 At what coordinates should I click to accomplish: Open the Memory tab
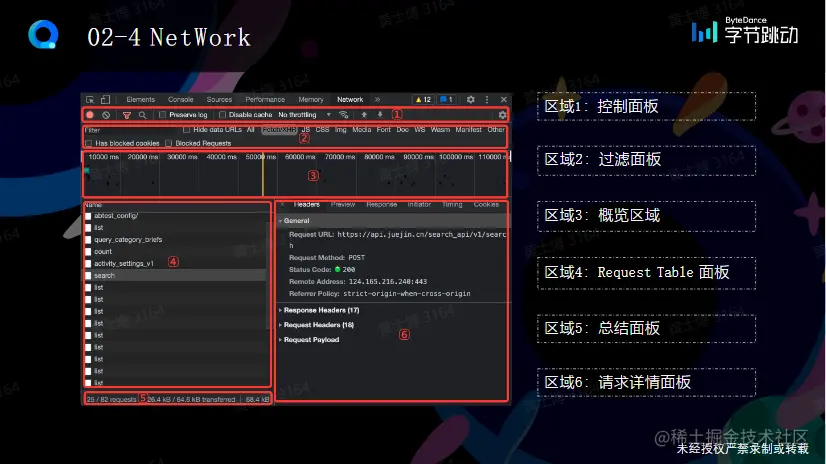(x=311, y=100)
